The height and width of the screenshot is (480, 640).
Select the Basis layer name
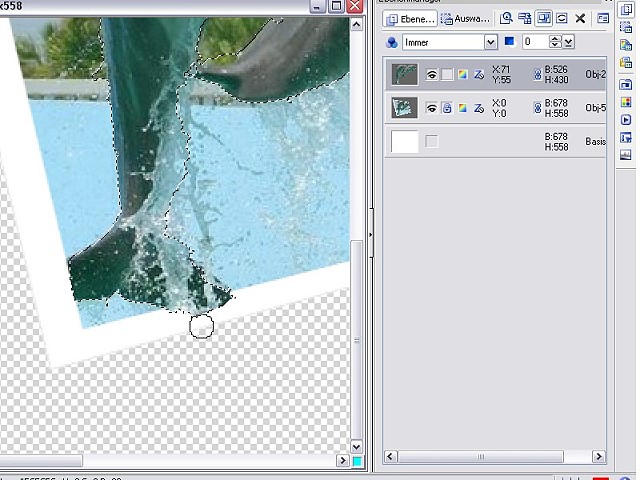click(x=596, y=142)
